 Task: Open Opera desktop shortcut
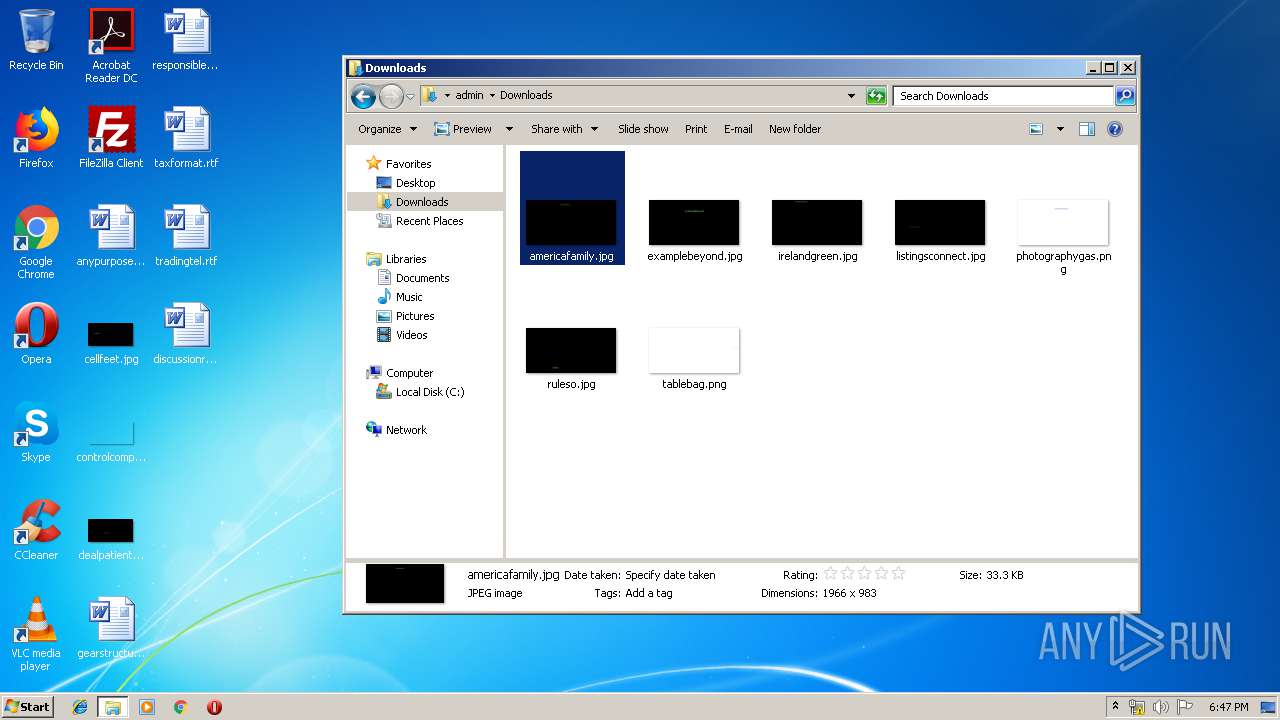point(36,334)
